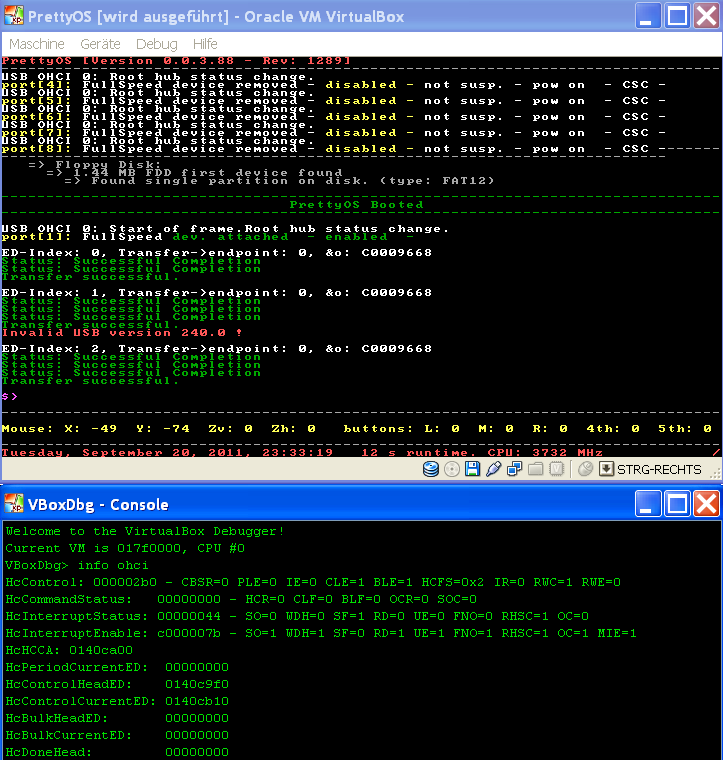Click the HcInterruptStatus register line
723x760 pixels.
click(x=297, y=616)
